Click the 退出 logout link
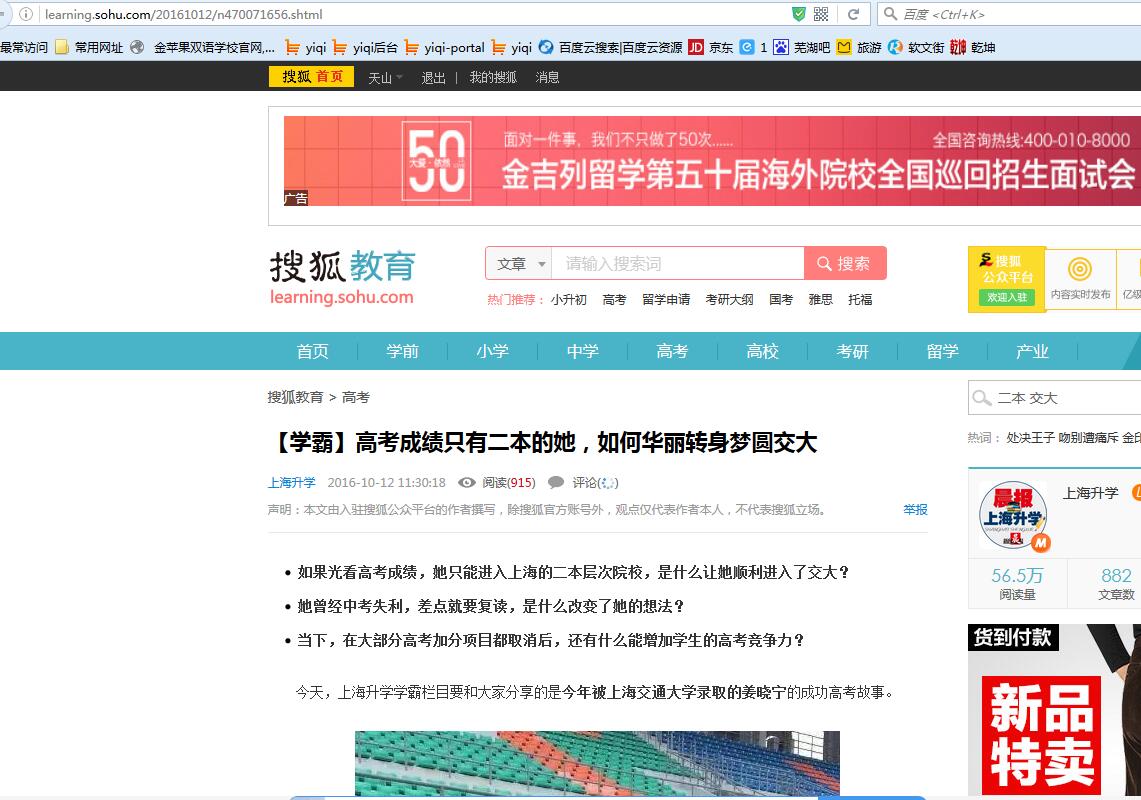 tap(433, 77)
